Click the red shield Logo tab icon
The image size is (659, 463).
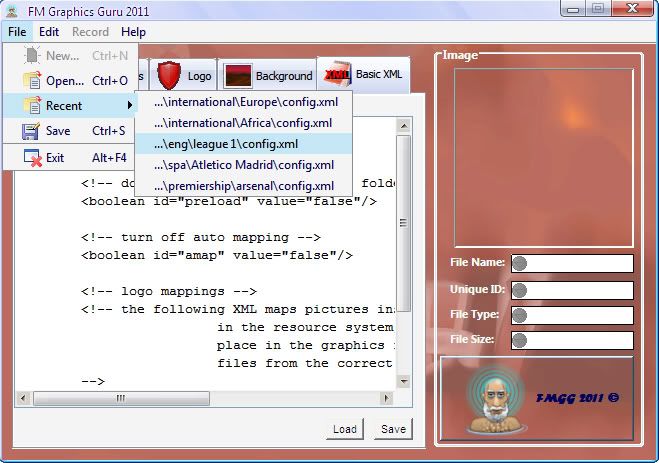pos(169,76)
